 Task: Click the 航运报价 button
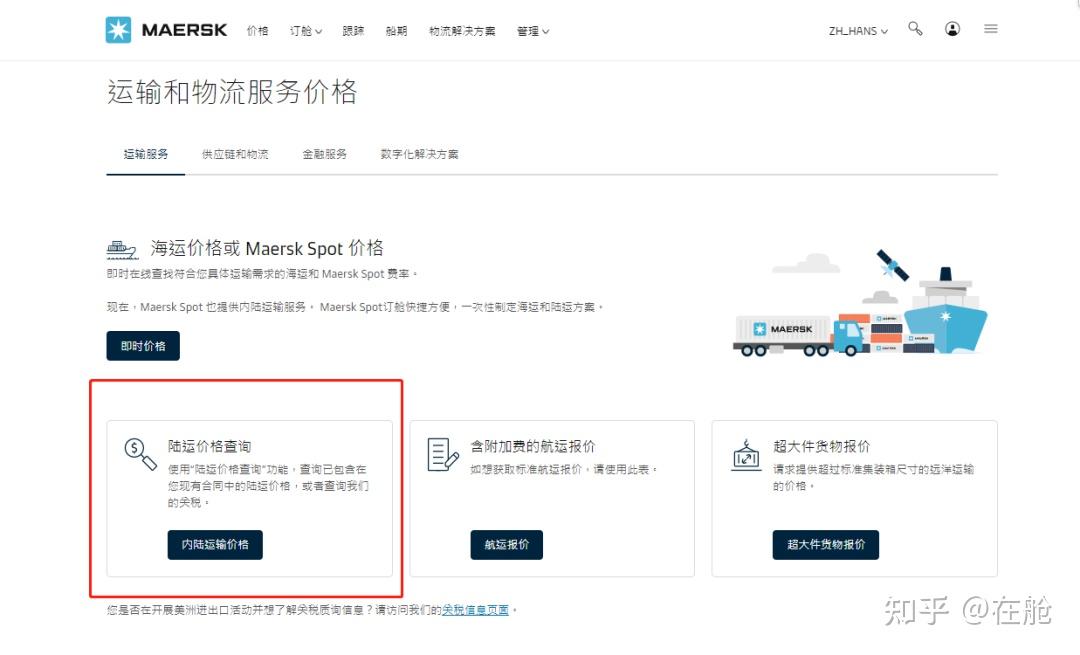(507, 545)
